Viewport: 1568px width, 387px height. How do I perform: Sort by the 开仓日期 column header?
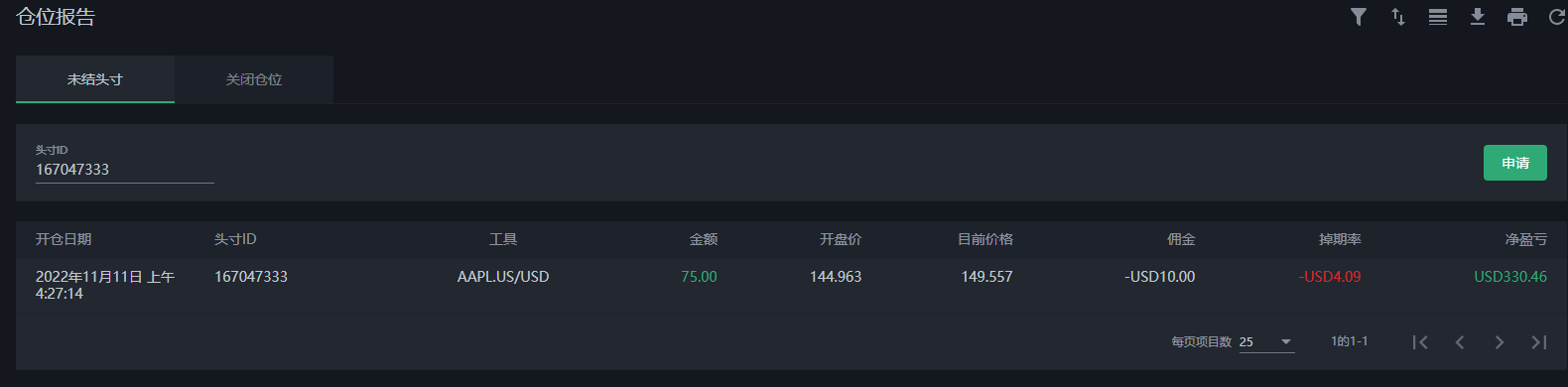(64, 239)
